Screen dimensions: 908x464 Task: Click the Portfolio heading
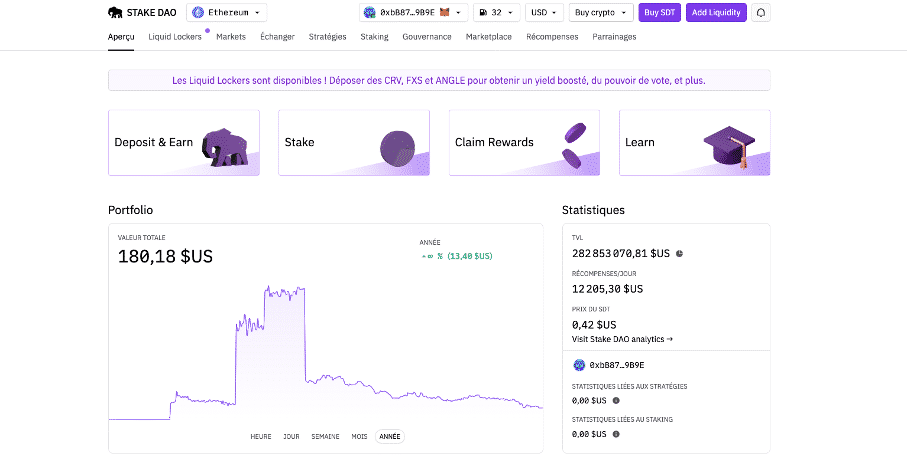point(131,210)
